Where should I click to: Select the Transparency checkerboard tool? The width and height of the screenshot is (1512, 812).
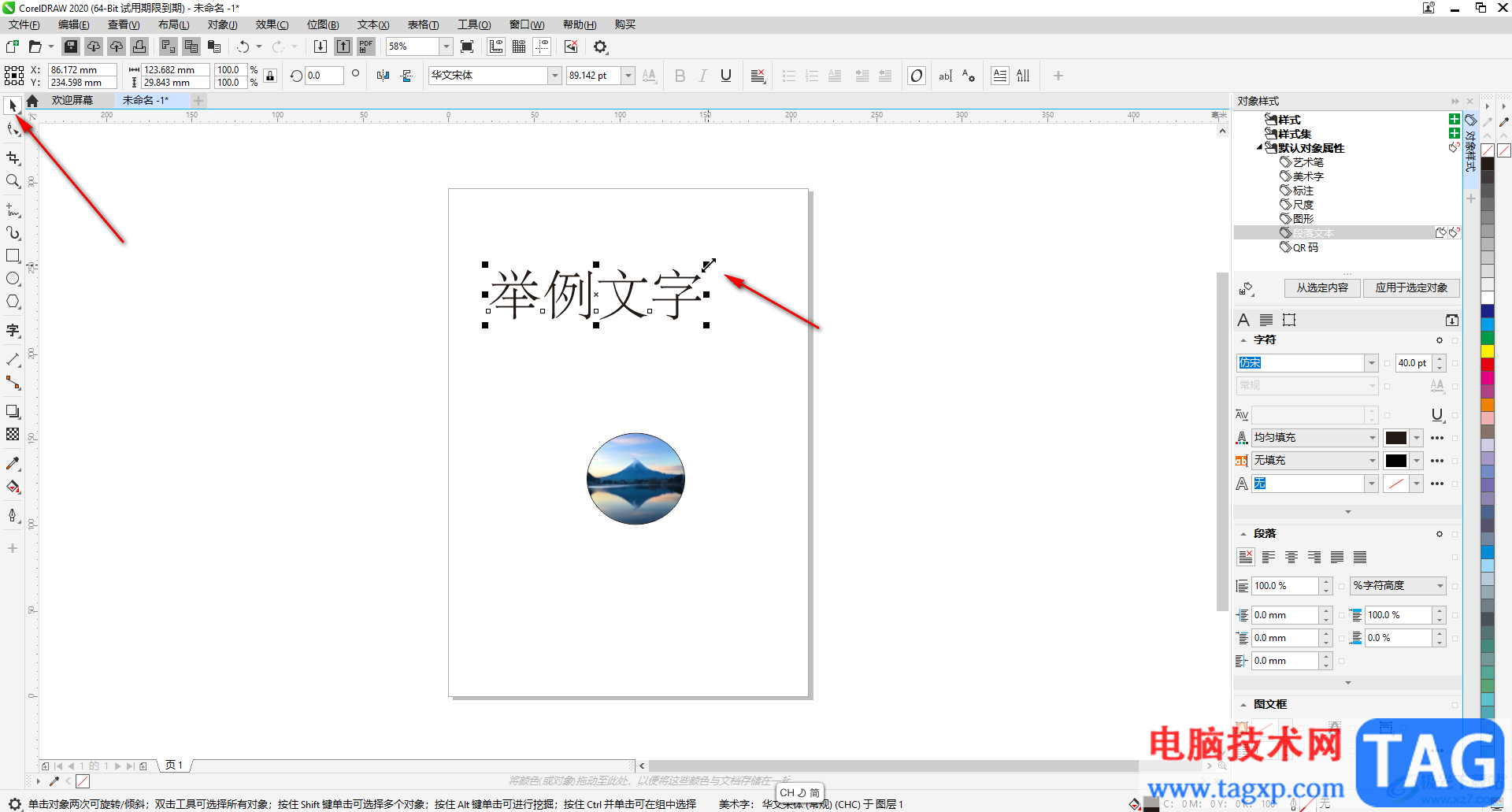click(13, 434)
